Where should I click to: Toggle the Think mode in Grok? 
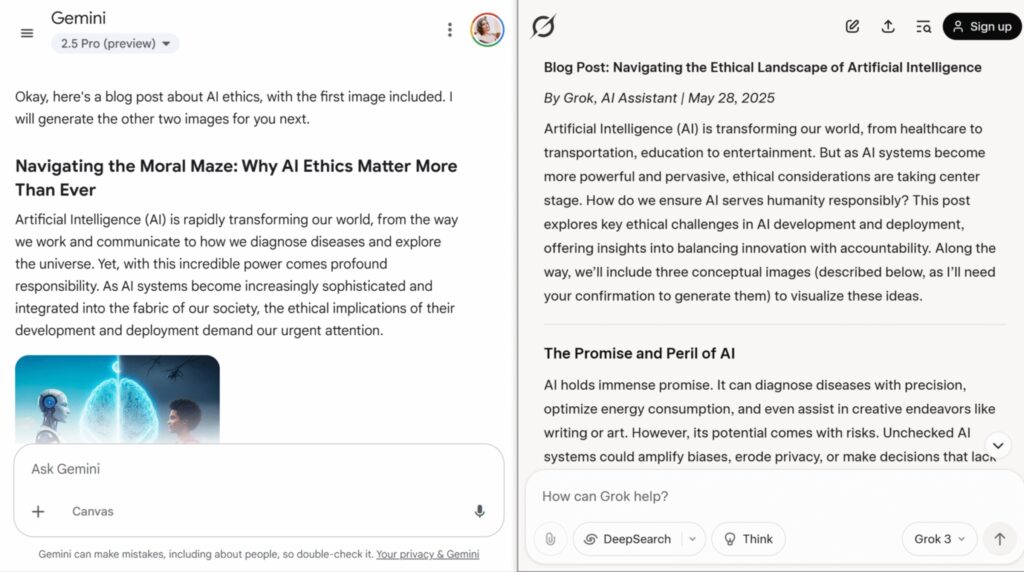[748, 539]
